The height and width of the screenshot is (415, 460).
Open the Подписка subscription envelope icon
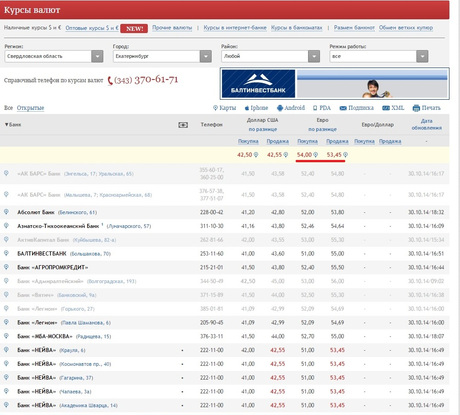[x=343, y=108]
